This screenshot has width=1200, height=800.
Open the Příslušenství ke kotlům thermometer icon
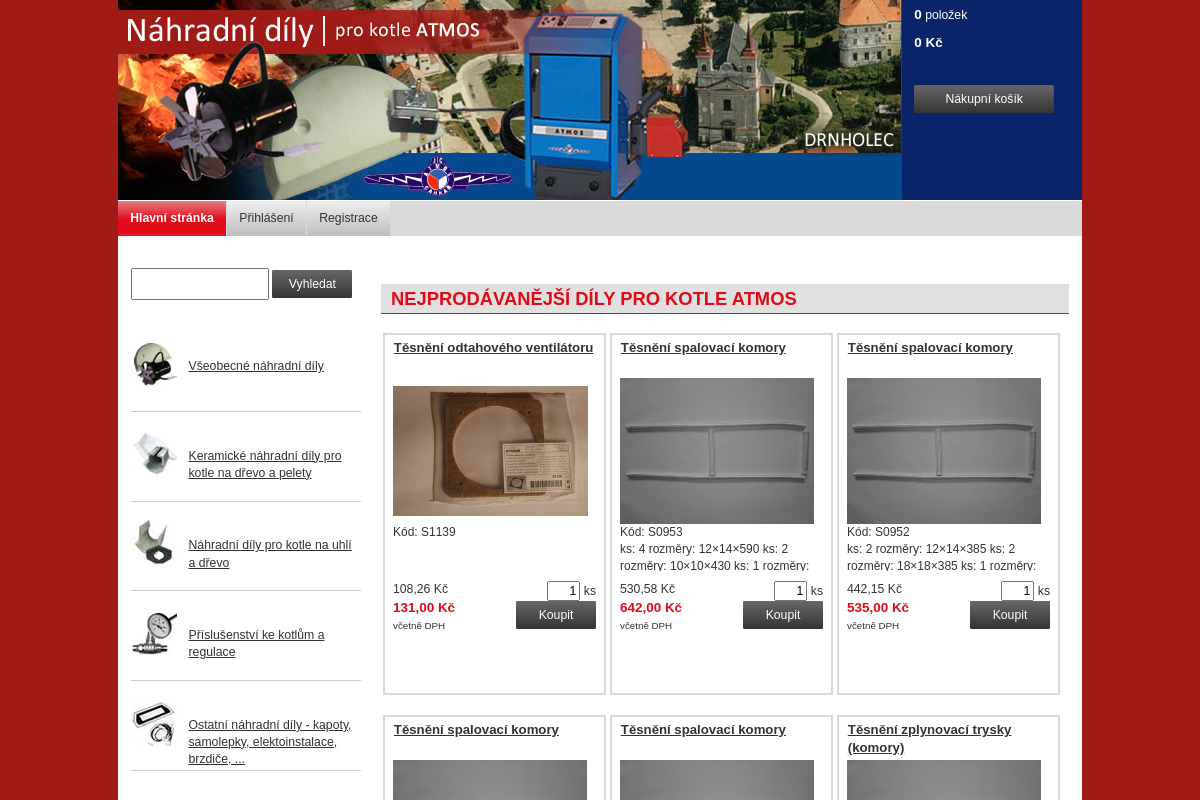tap(155, 633)
